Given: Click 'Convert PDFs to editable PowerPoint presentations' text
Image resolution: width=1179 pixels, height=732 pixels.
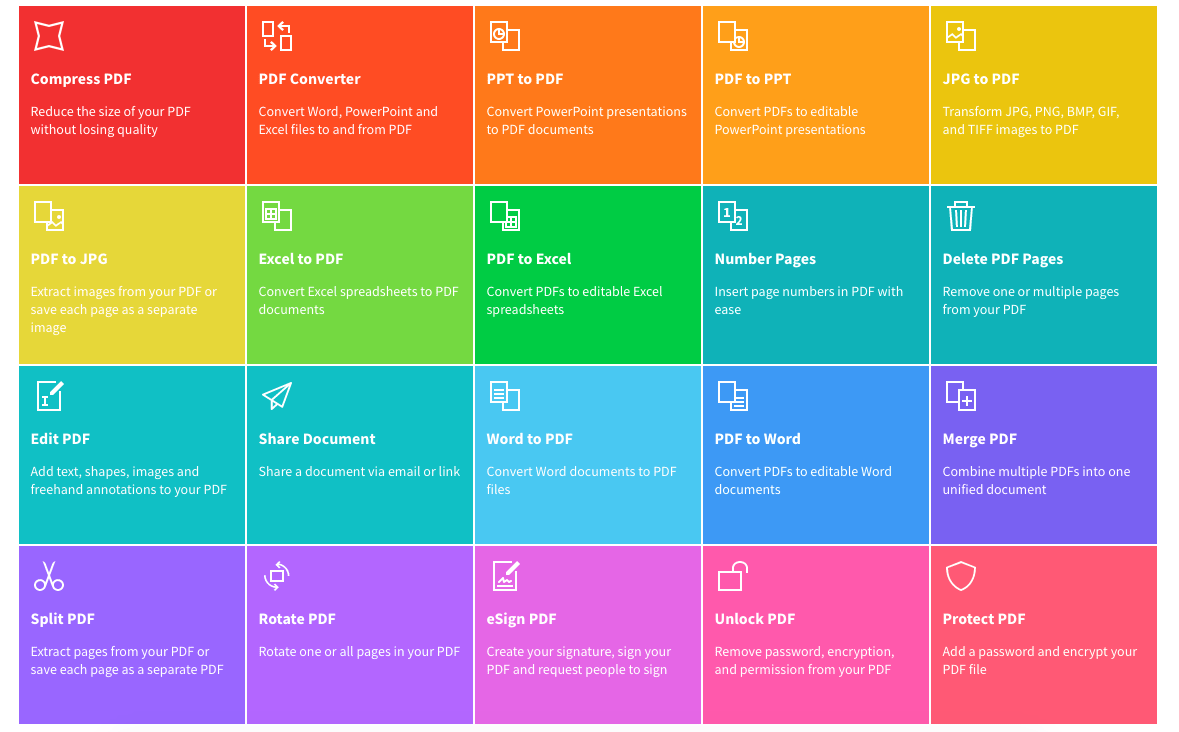Looking at the screenshot, I should pos(790,120).
